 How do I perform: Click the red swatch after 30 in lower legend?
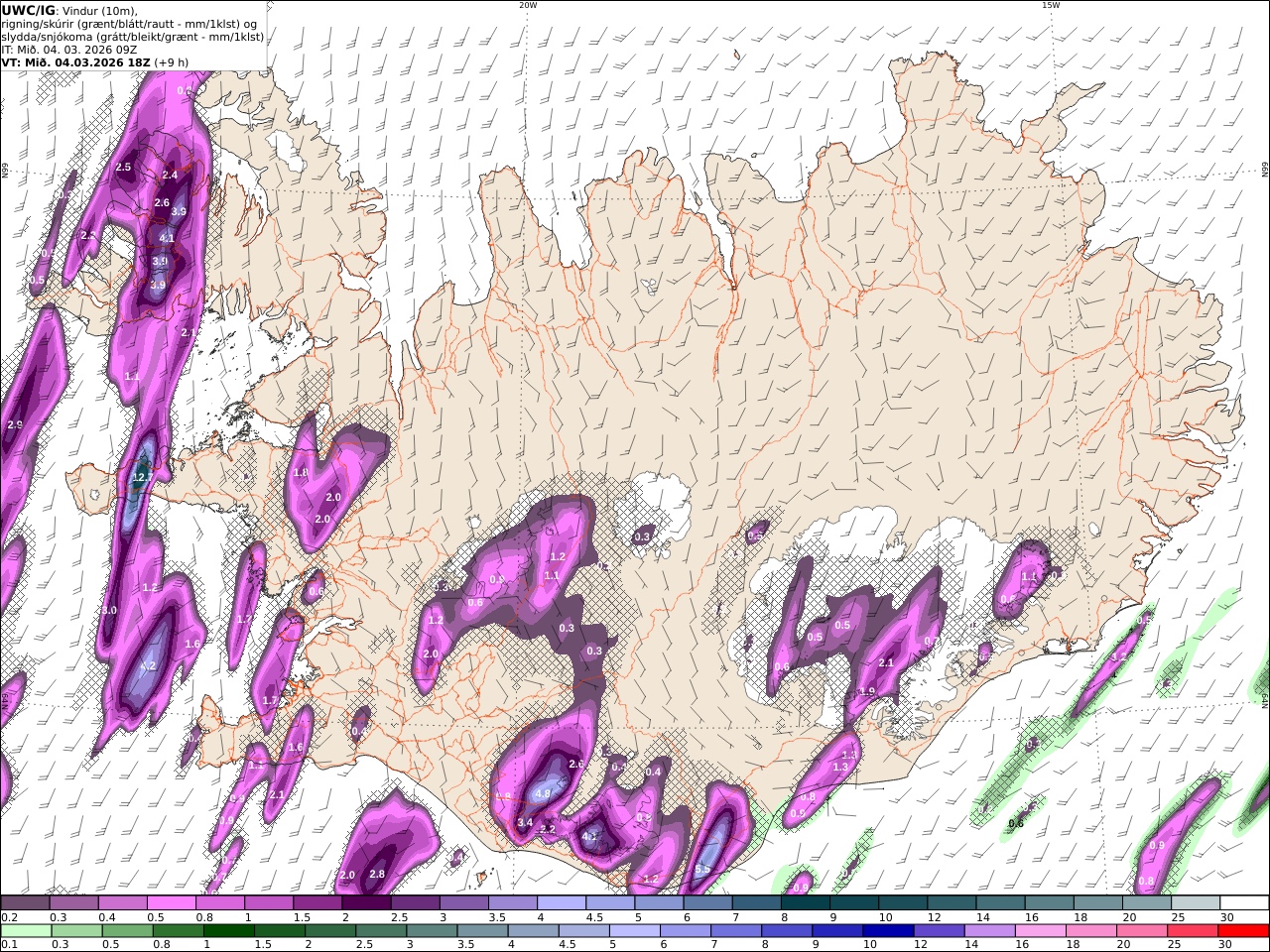1244,931
